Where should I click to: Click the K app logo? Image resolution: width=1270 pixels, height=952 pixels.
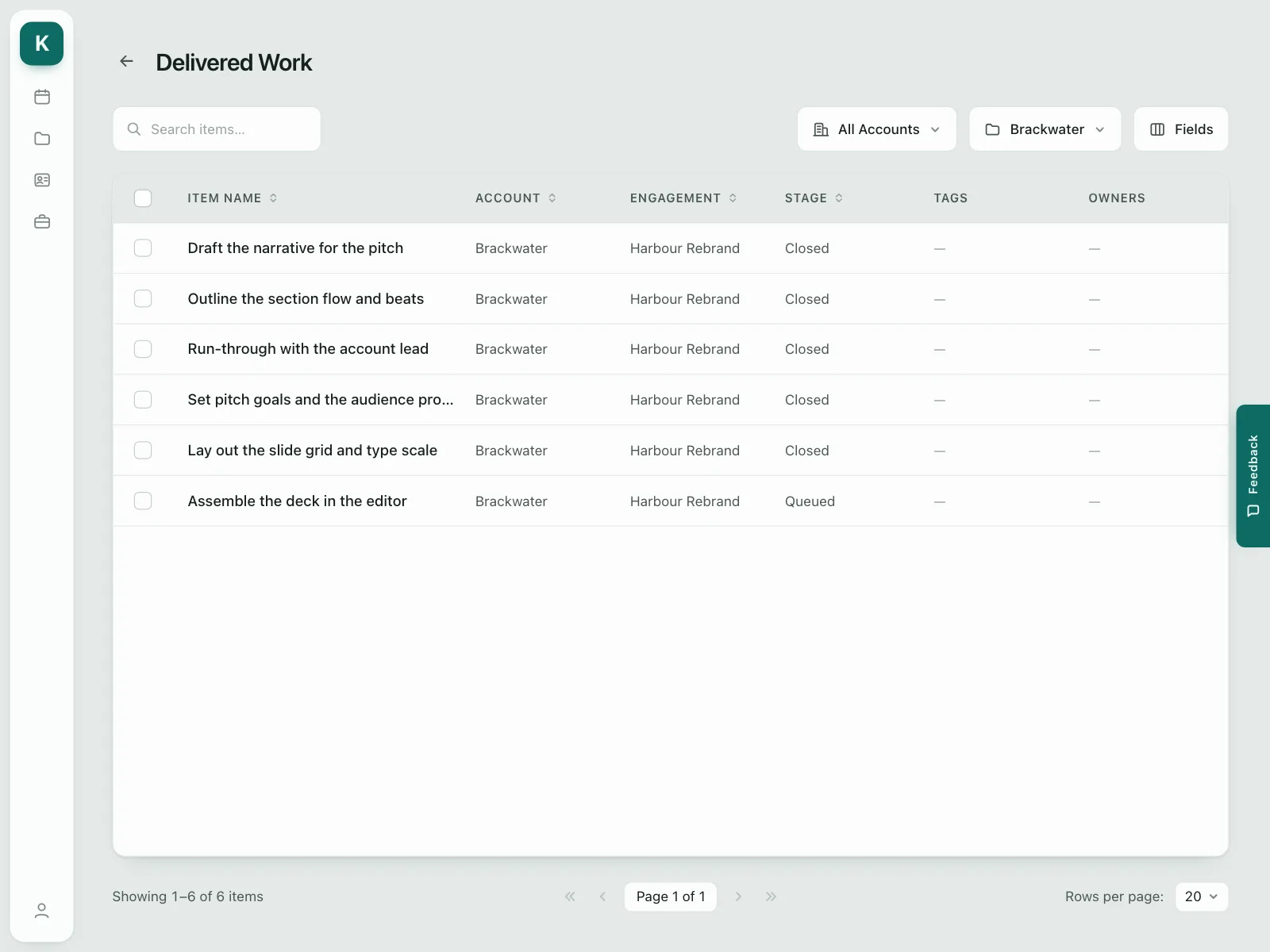(41, 44)
